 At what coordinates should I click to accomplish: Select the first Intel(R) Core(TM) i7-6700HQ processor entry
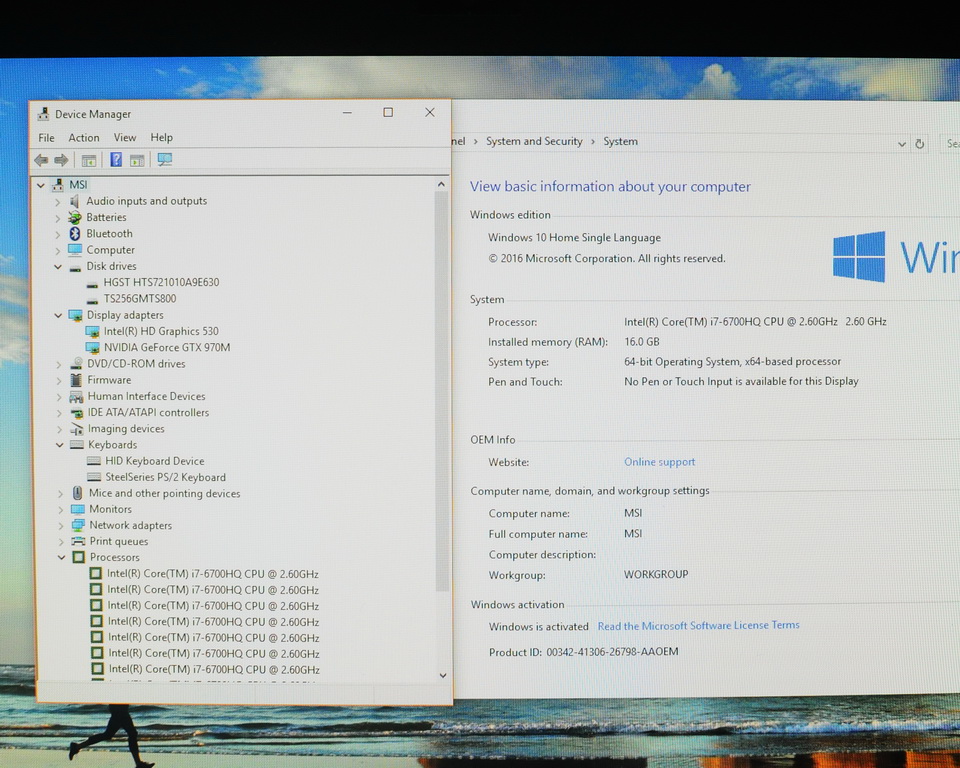click(x=212, y=574)
